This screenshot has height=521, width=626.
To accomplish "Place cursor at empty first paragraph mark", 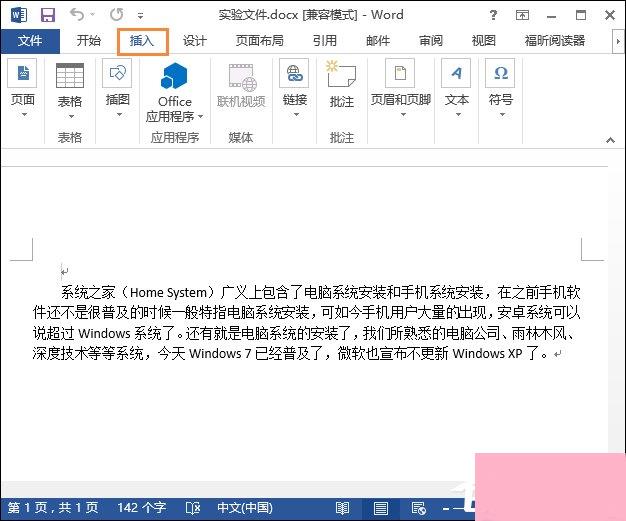I will 64,271.
